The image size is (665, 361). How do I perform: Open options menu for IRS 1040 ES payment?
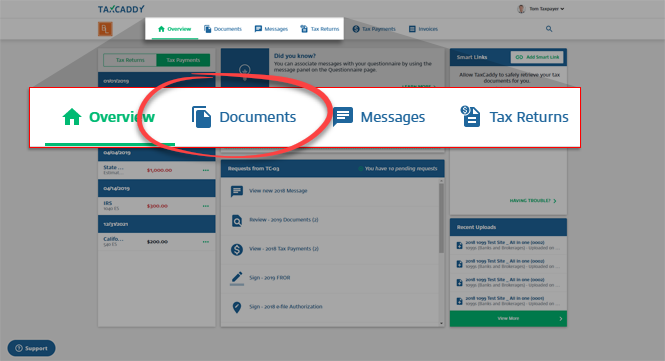point(206,206)
